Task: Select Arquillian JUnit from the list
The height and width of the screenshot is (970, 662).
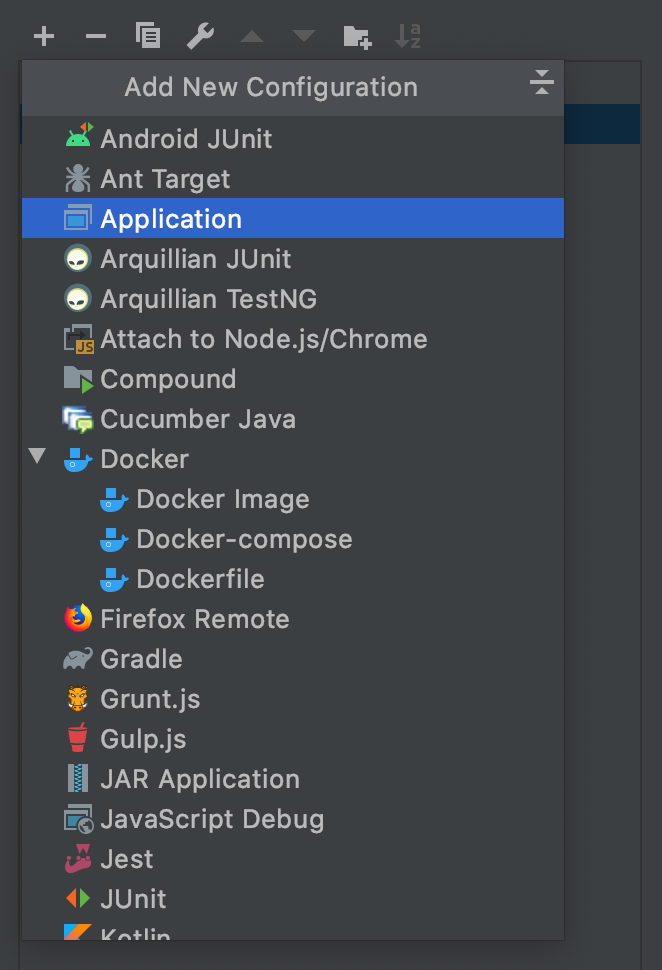Action: point(293,259)
